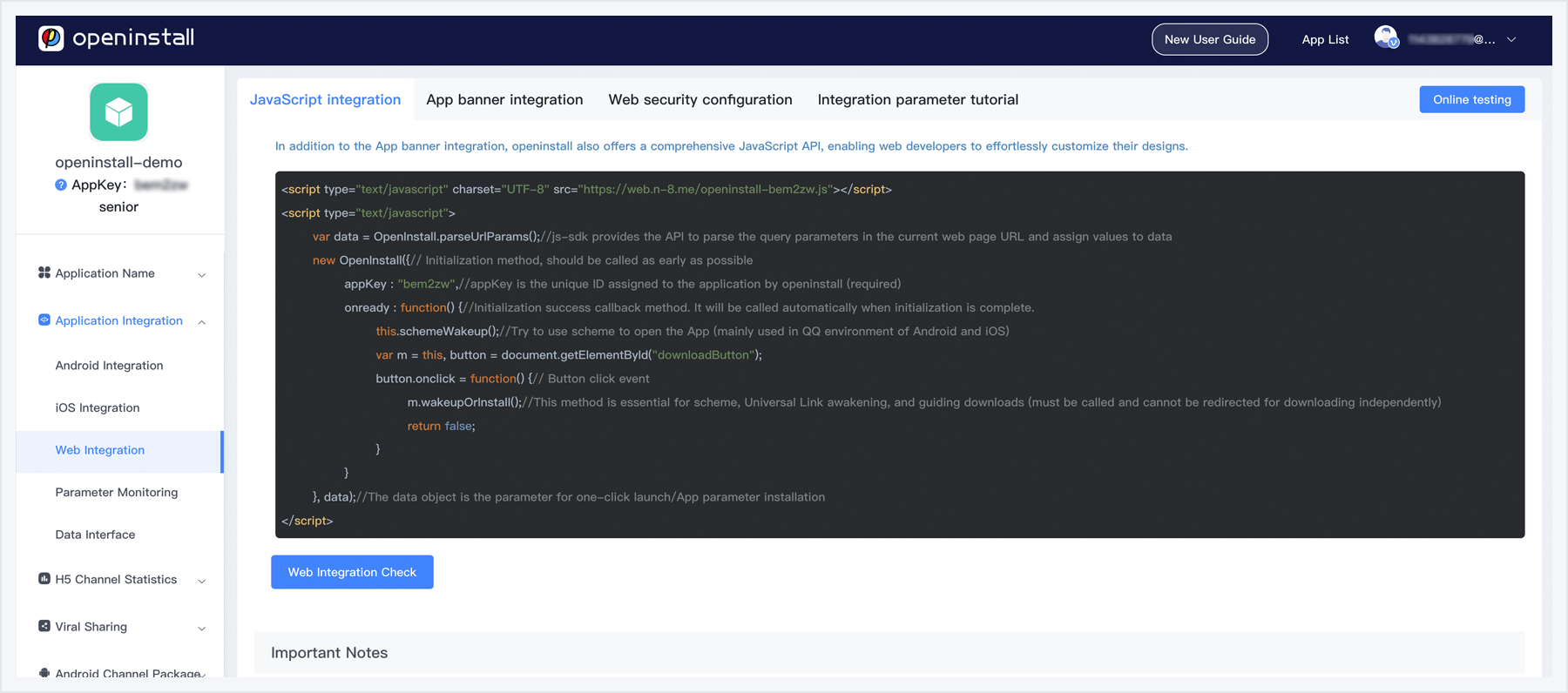
Task: Open the account dropdown arrow
Action: (1512, 39)
